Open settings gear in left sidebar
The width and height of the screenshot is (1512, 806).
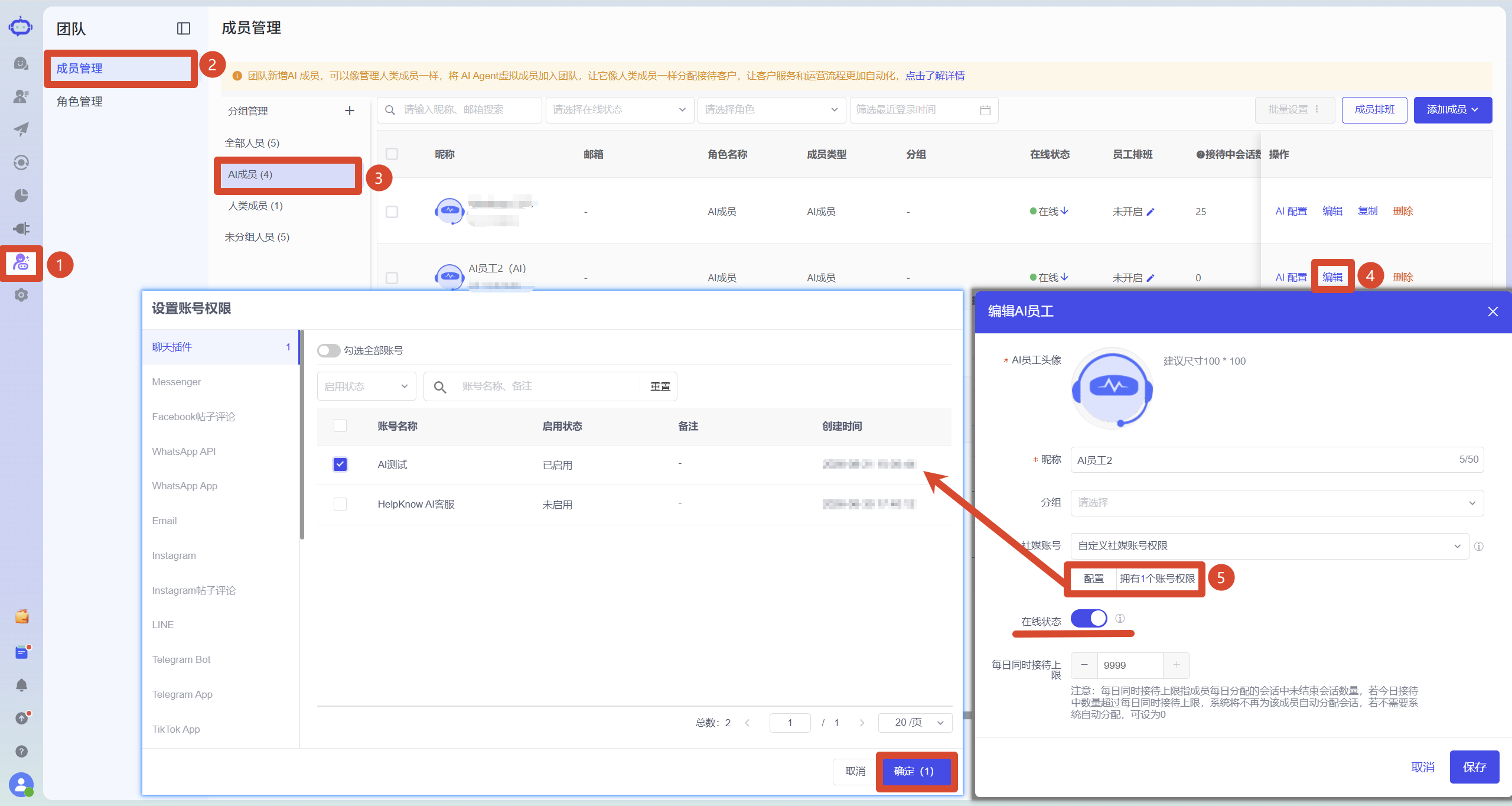pyautogui.click(x=21, y=295)
